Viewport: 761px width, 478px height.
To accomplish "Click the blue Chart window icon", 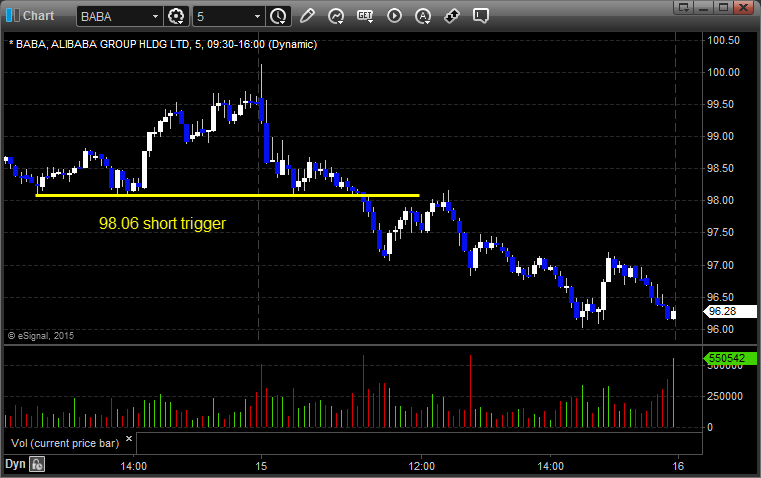I will 13,16.
